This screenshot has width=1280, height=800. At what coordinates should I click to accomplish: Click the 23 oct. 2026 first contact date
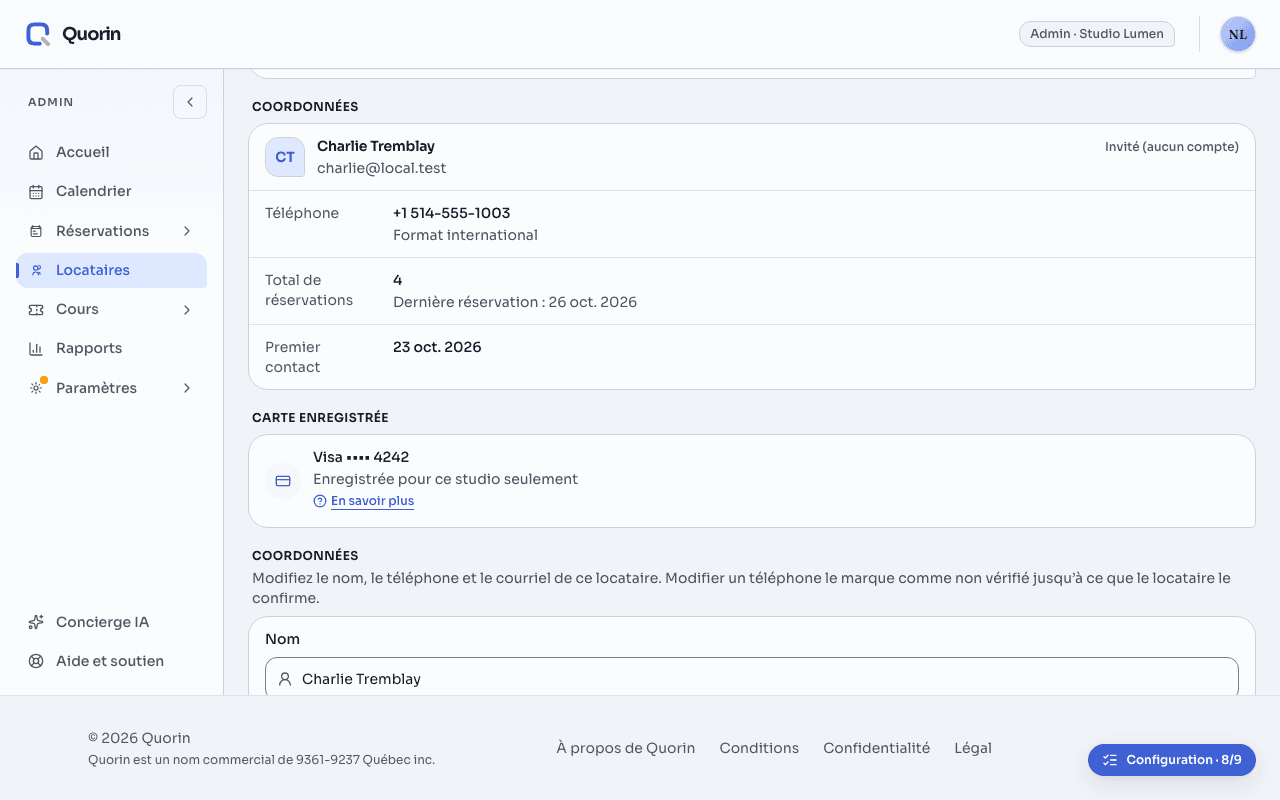tap(437, 347)
